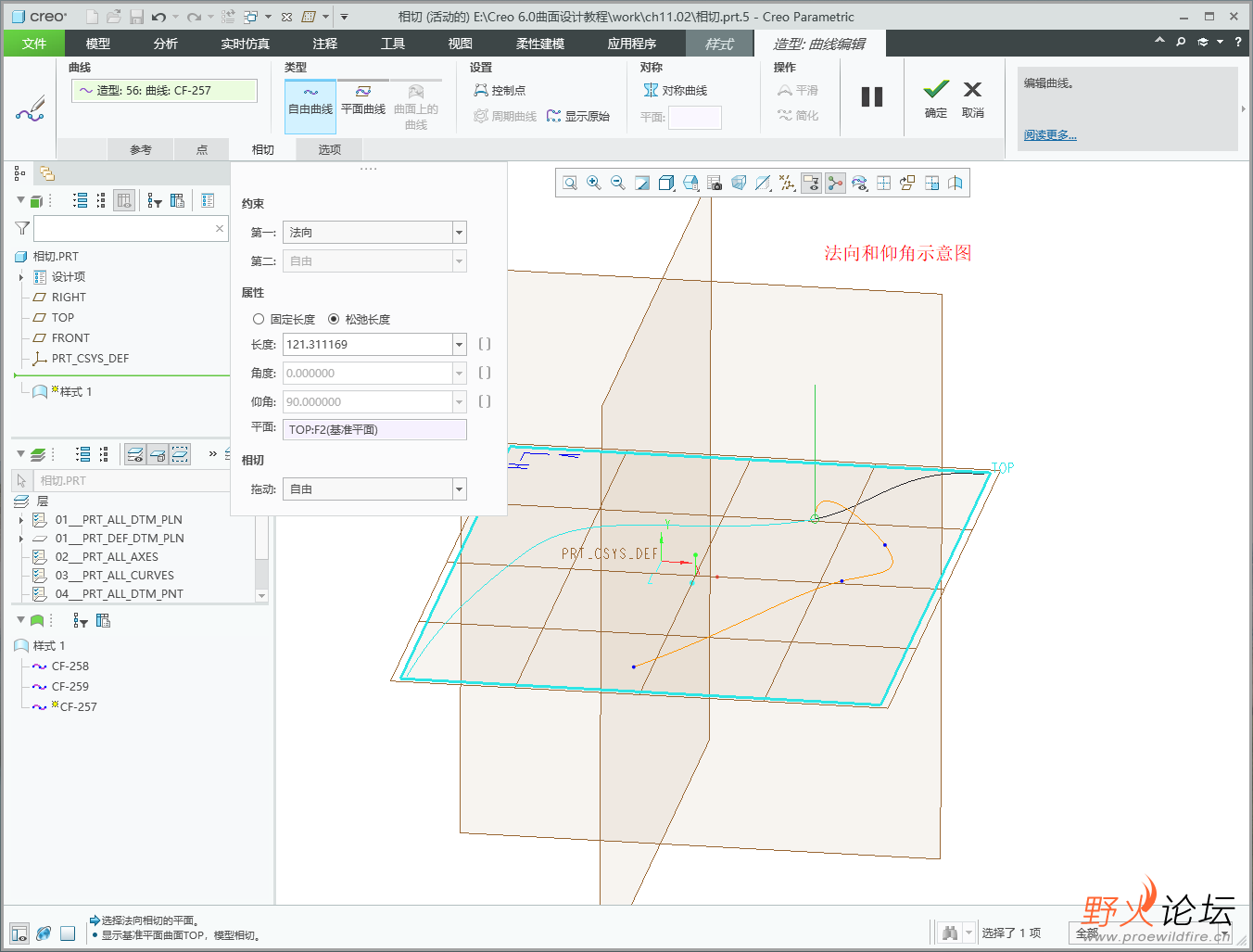This screenshot has width=1253, height=952.
Task: Click the curve collector field CF-257
Action: pyautogui.click(x=164, y=90)
